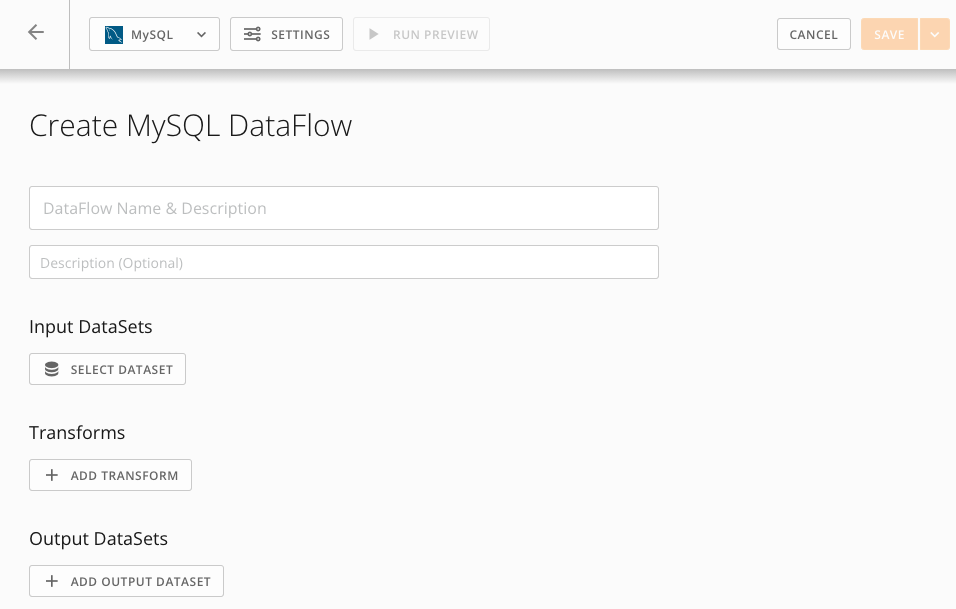The image size is (956, 609).
Task: Click the ADD TRANSFORM button
Action: pos(110,474)
